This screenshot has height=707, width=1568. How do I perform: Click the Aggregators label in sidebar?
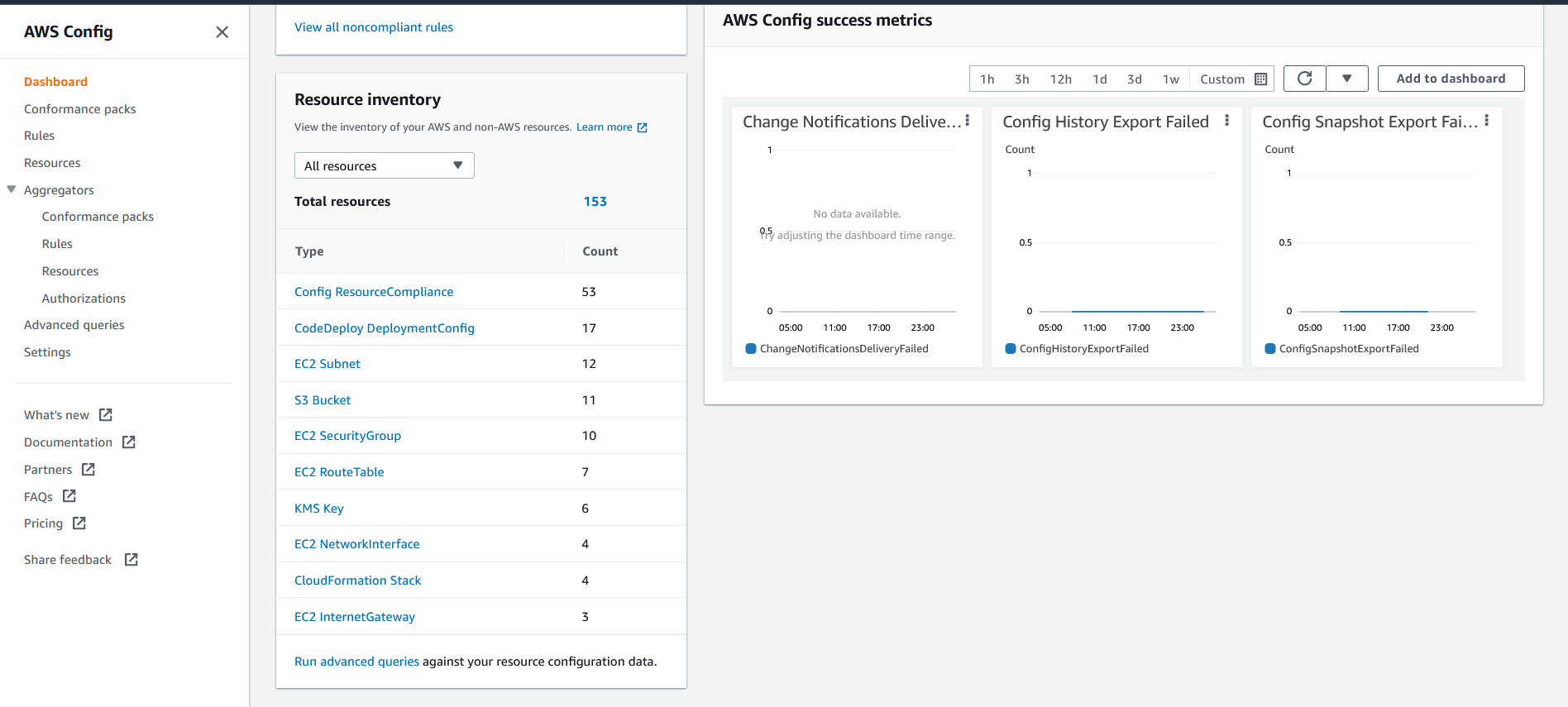tap(59, 190)
